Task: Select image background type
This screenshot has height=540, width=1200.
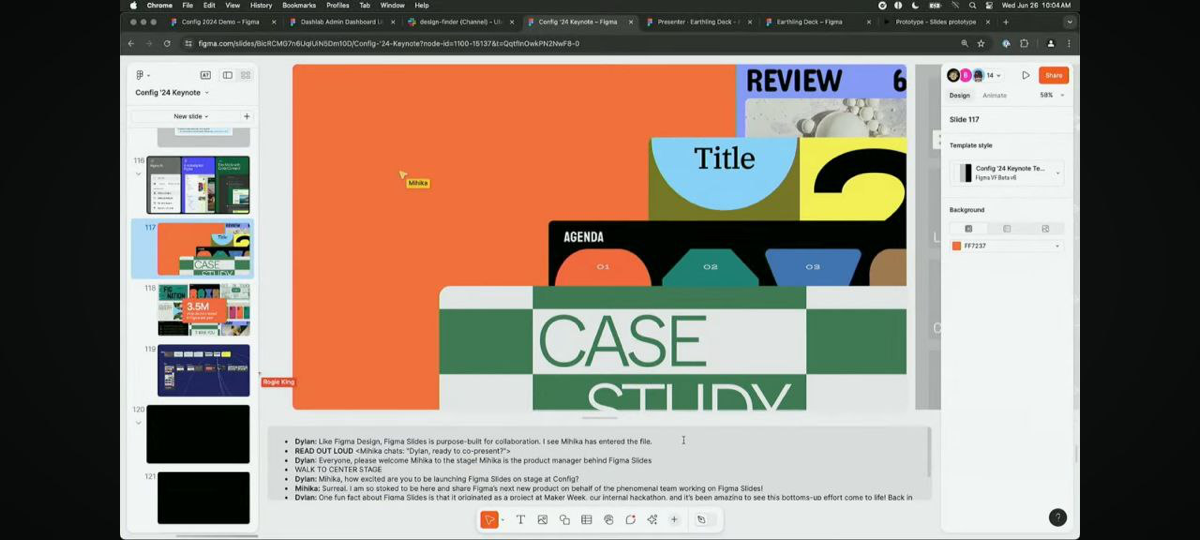Action: [1045, 229]
